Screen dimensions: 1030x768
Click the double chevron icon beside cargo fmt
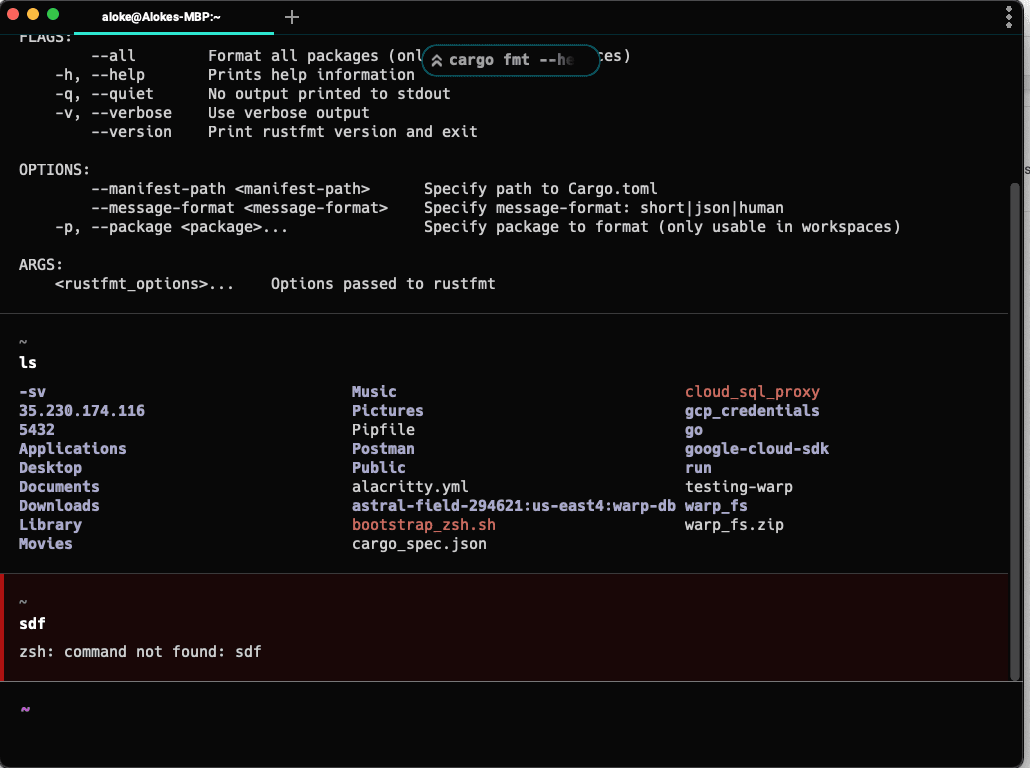(437, 60)
